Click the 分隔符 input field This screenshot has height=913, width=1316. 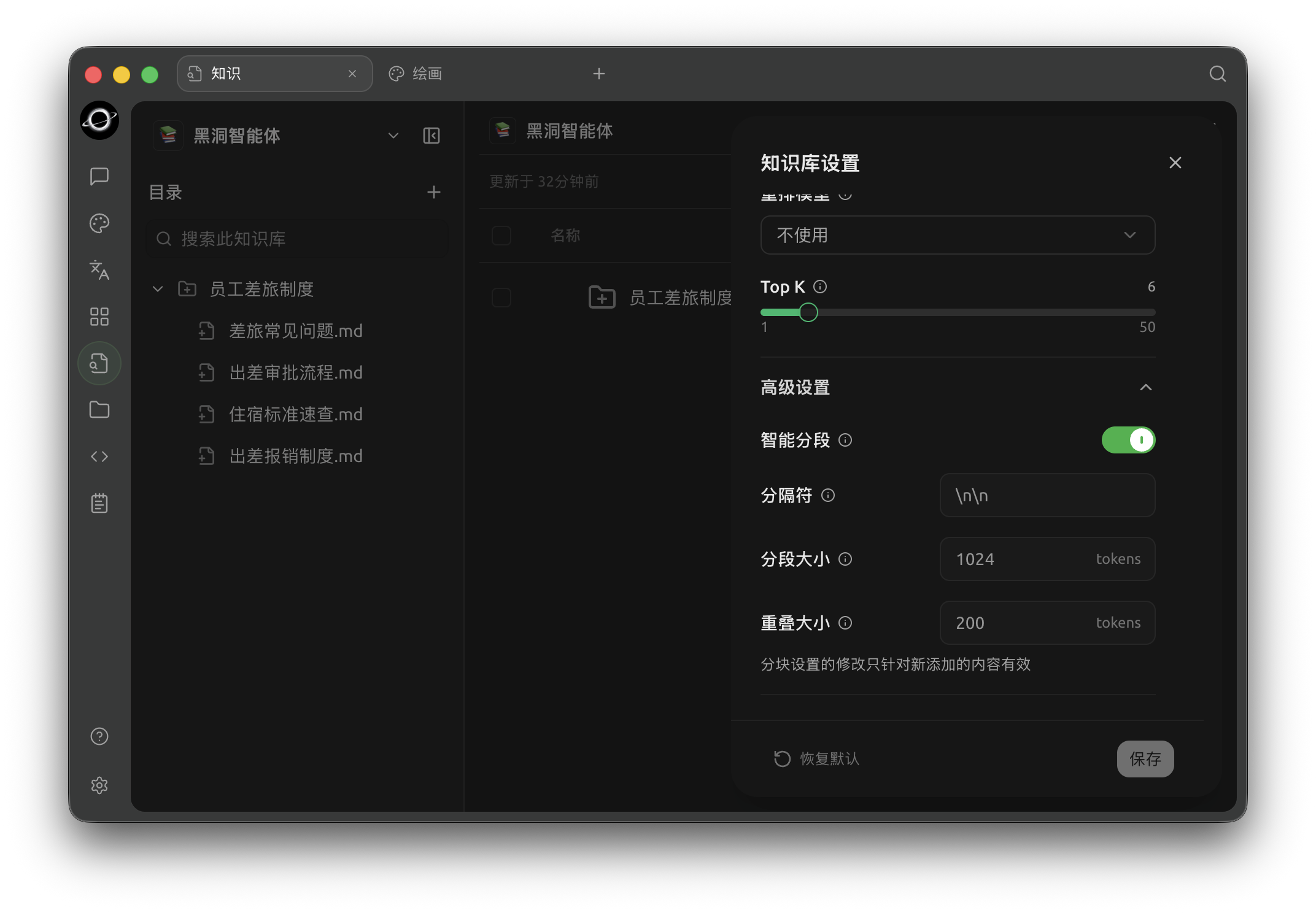tap(1047, 495)
